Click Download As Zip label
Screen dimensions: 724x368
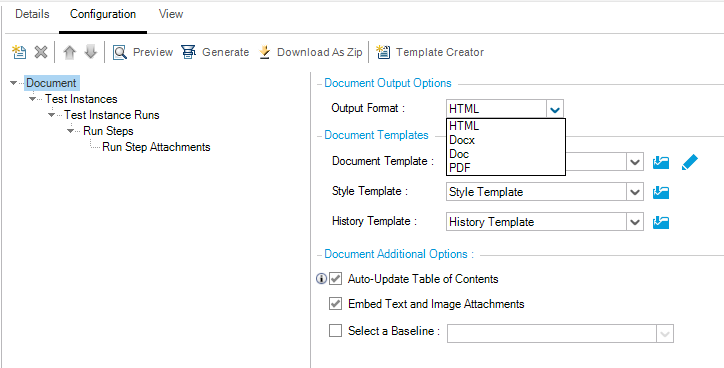320,52
